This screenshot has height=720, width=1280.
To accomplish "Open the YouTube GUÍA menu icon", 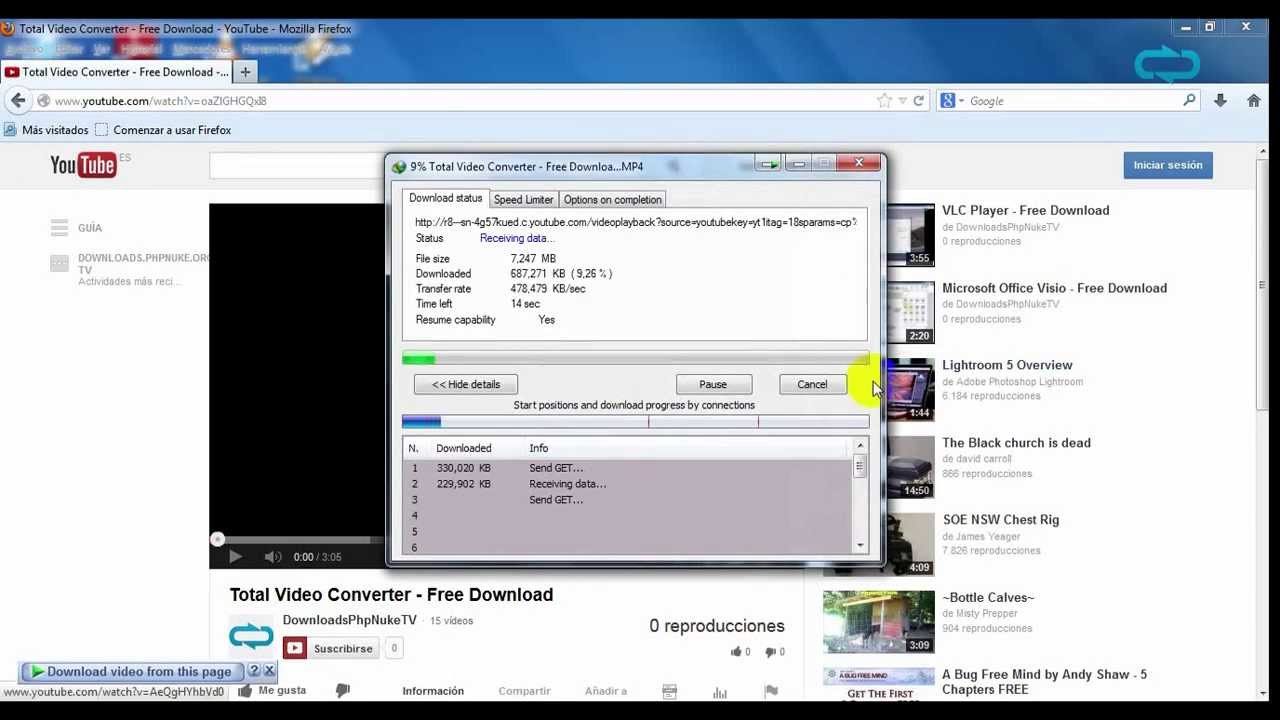I will tap(59, 228).
